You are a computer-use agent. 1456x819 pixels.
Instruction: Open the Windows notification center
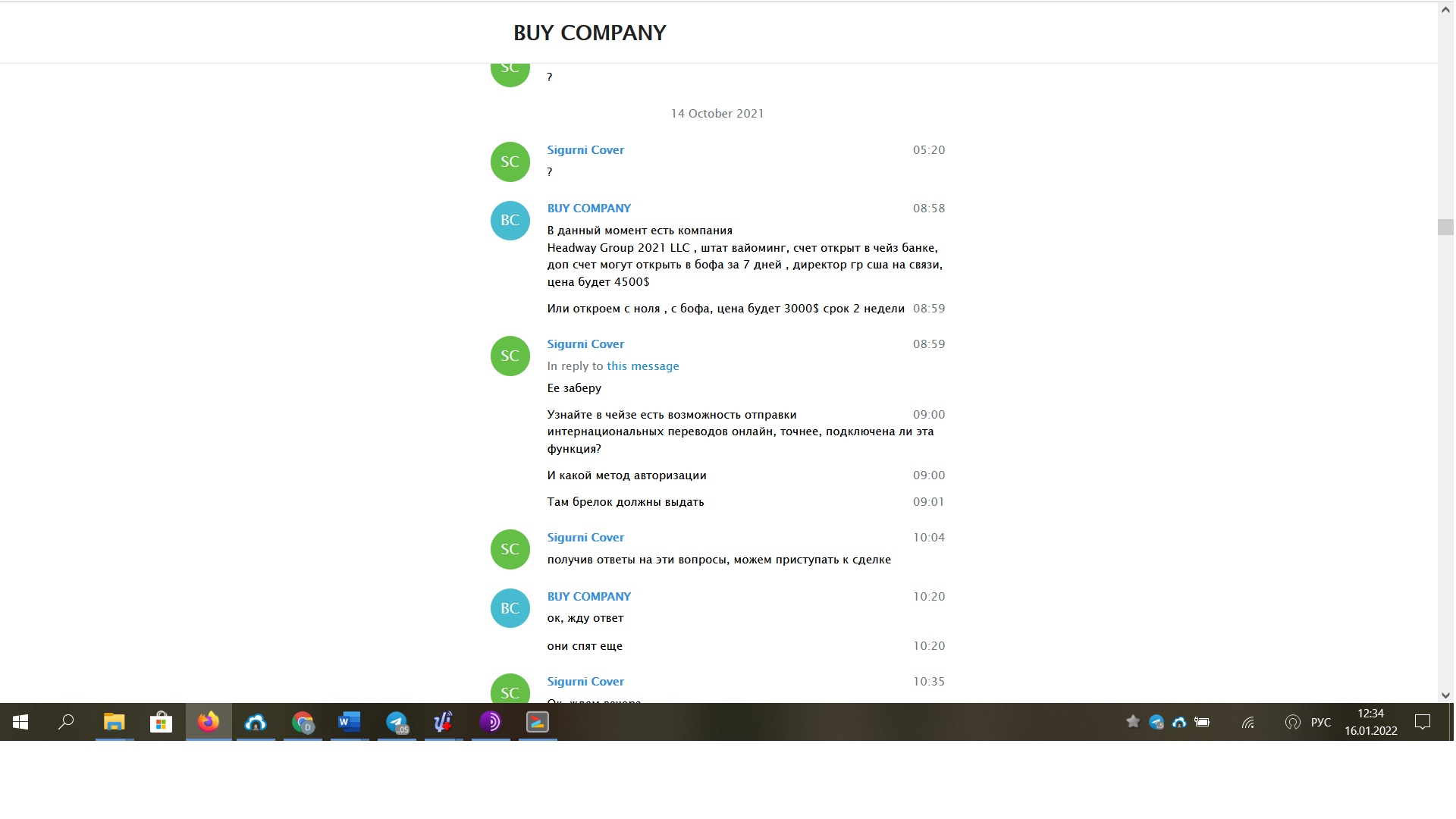point(1423,722)
